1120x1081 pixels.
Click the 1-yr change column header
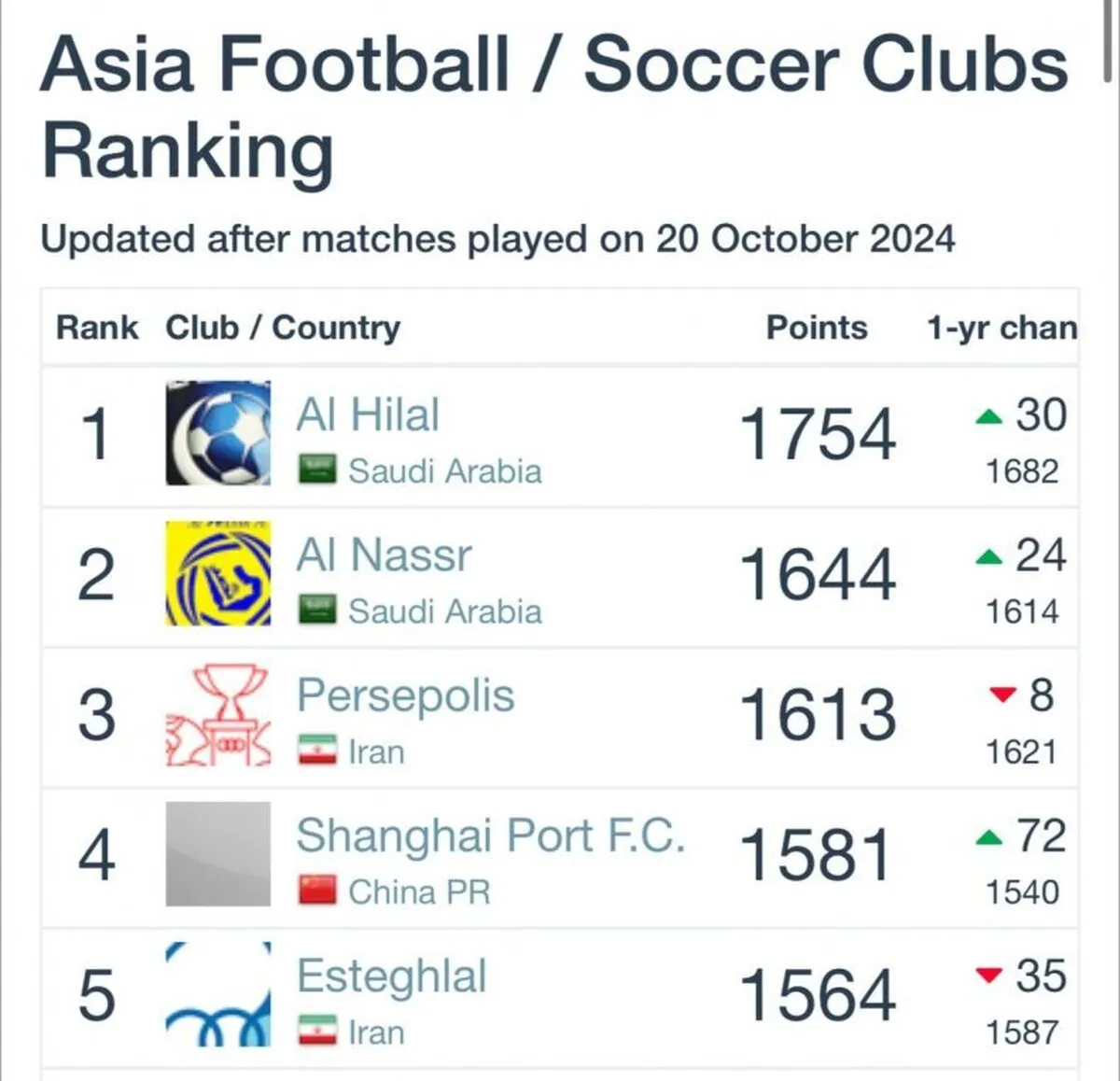point(1002,328)
